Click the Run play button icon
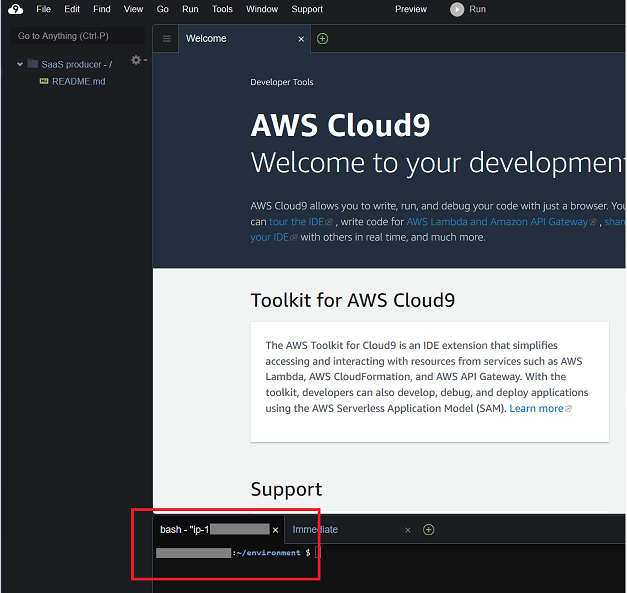This screenshot has width=627, height=593. 457,9
